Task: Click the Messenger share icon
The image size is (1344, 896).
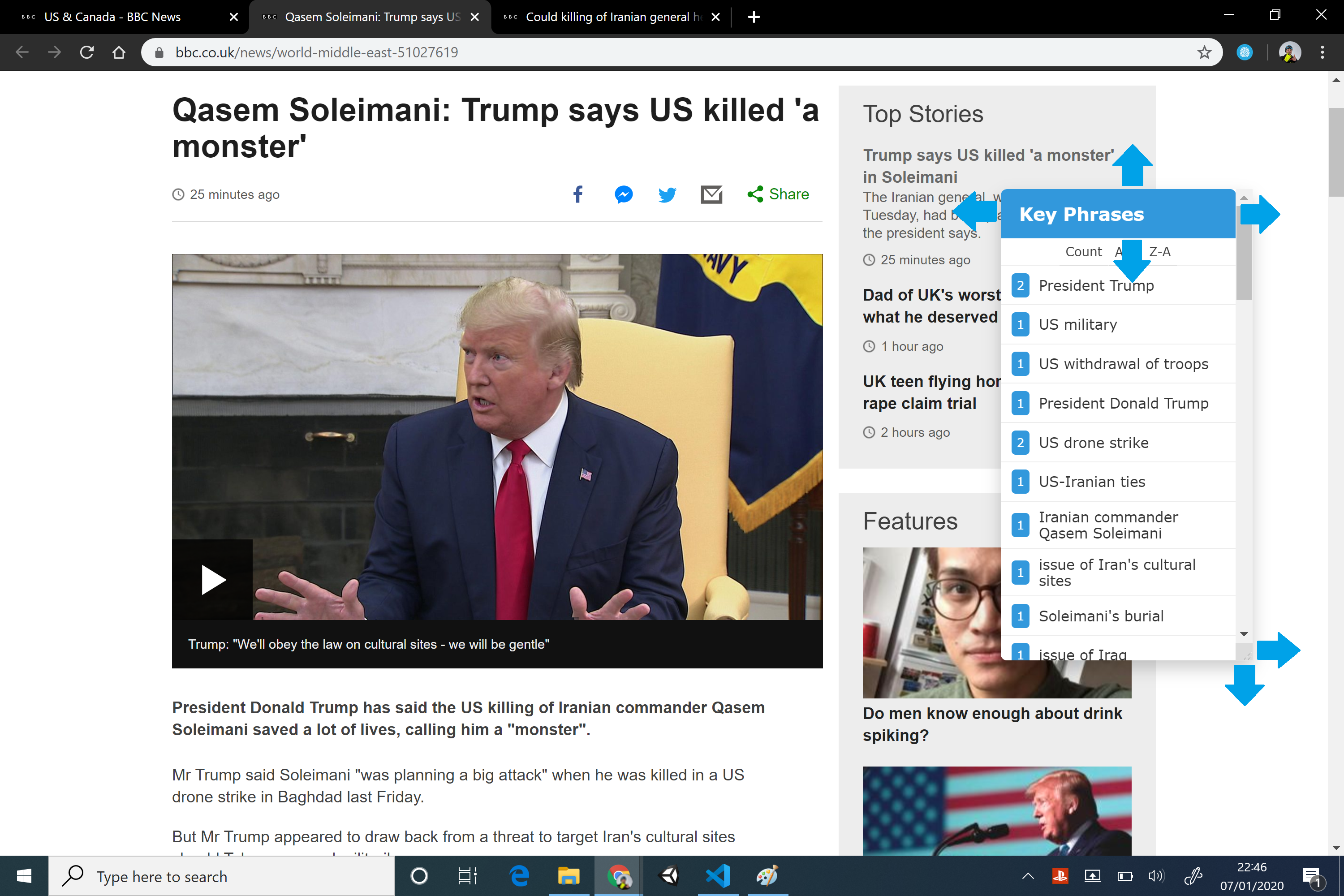Action: click(624, 194)
